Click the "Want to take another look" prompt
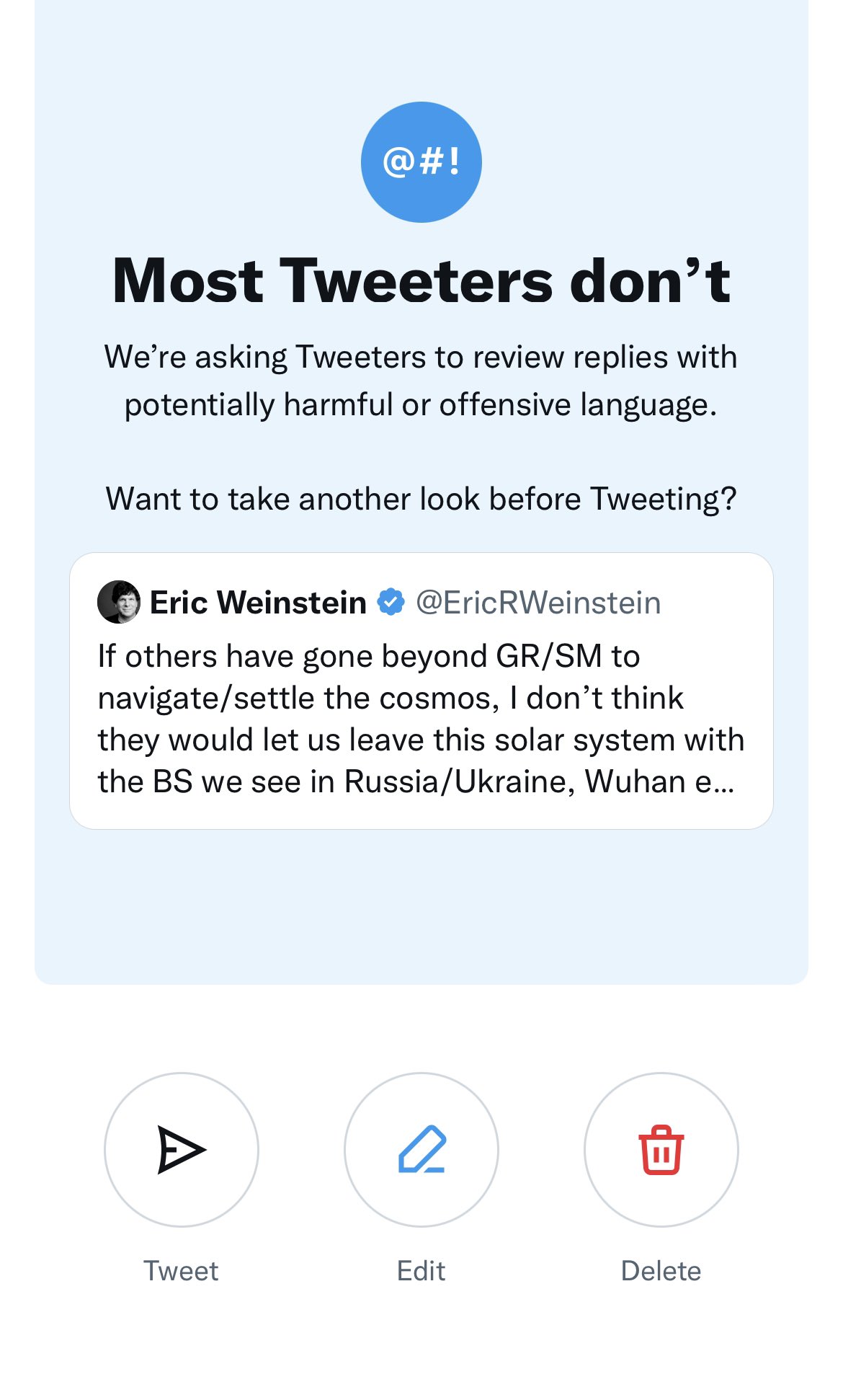 click(x=421, y=499)
